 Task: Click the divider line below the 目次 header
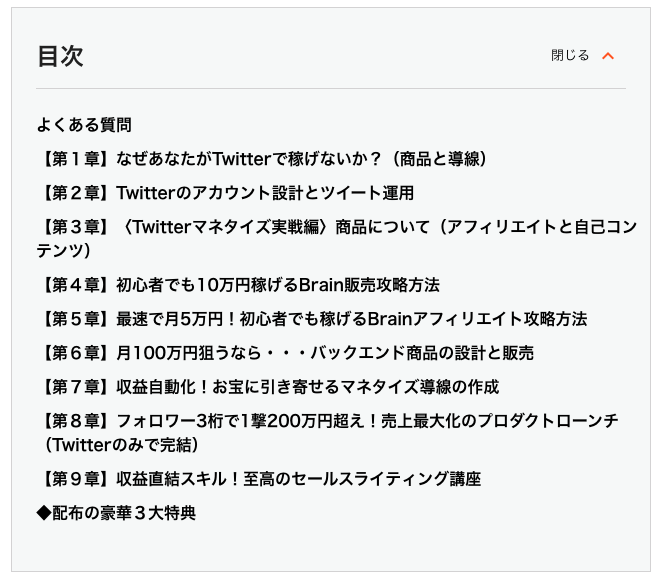point(330,89)
